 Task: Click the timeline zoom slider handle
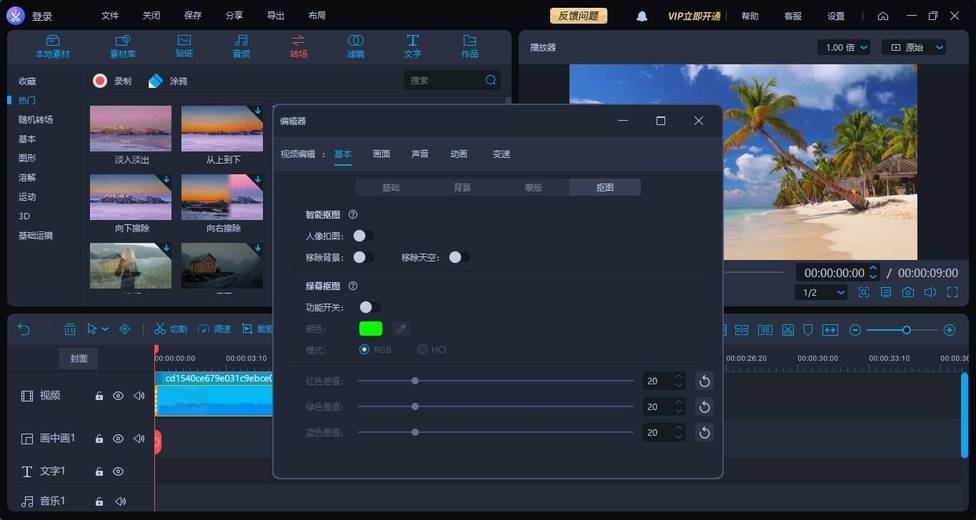(906, 330)
